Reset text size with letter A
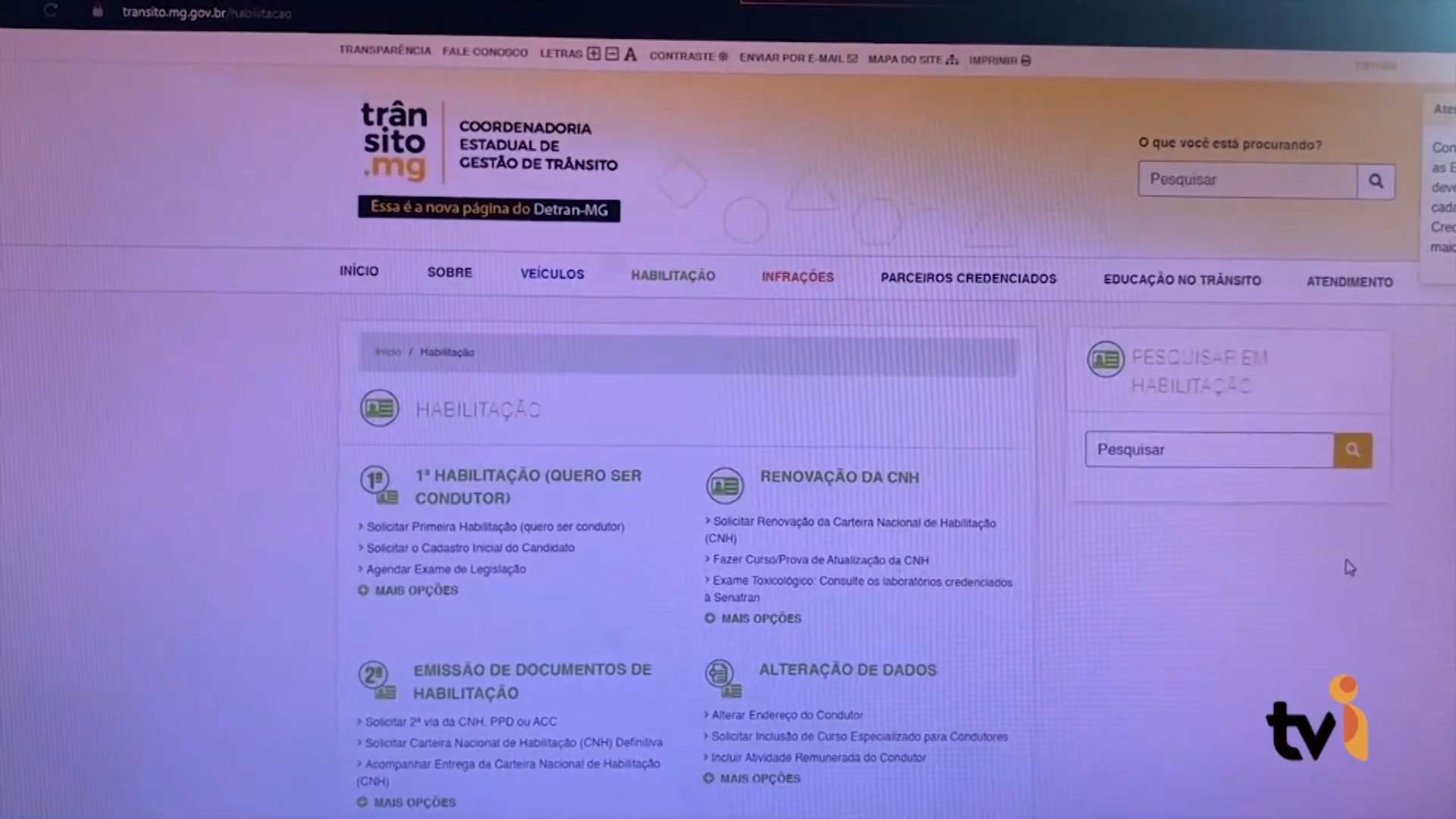Image resolution: width=1456 pixels, height=819 pixels. (630, 55)
